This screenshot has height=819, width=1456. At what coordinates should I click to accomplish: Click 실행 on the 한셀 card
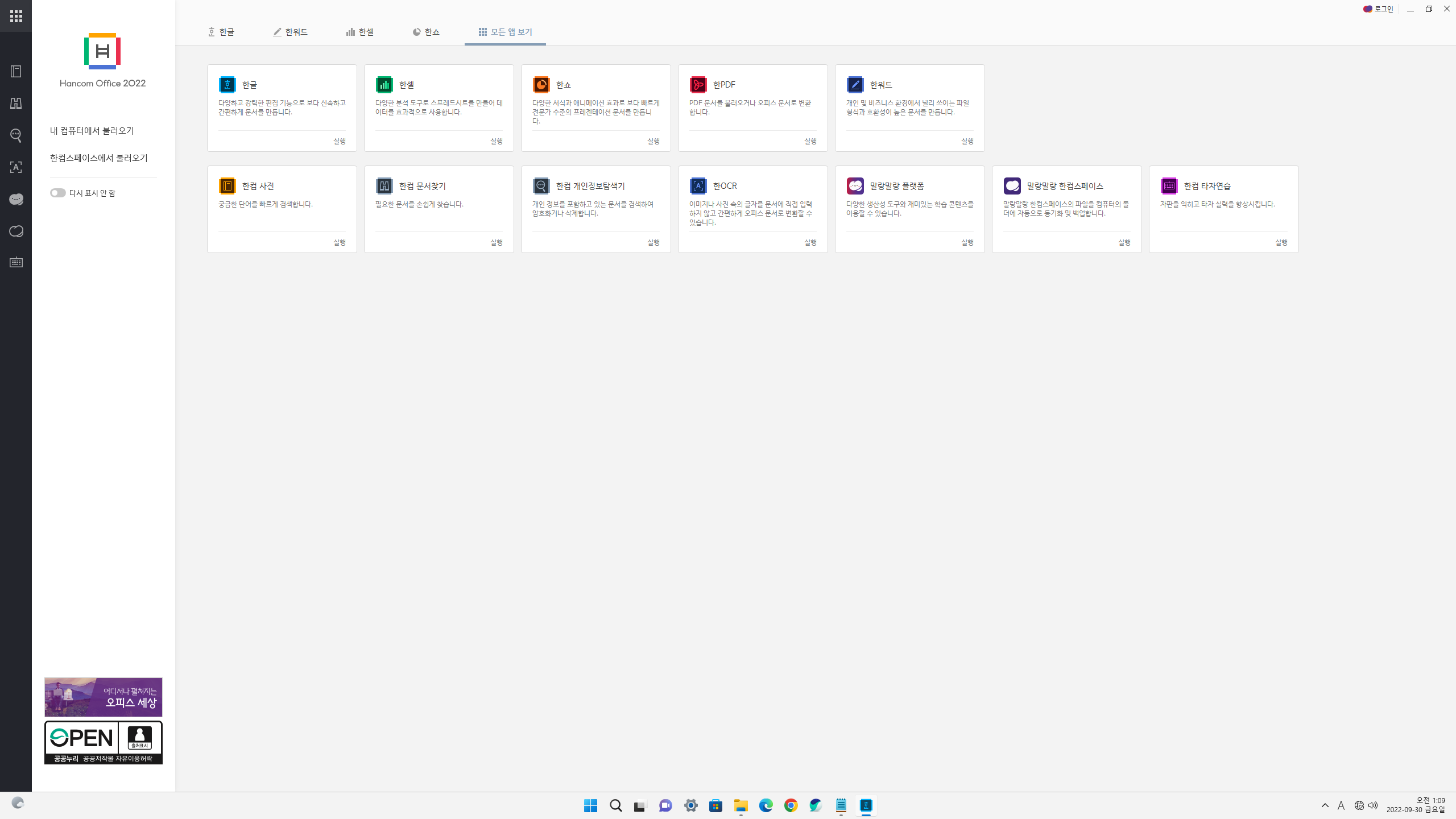(x=496, y=141)
